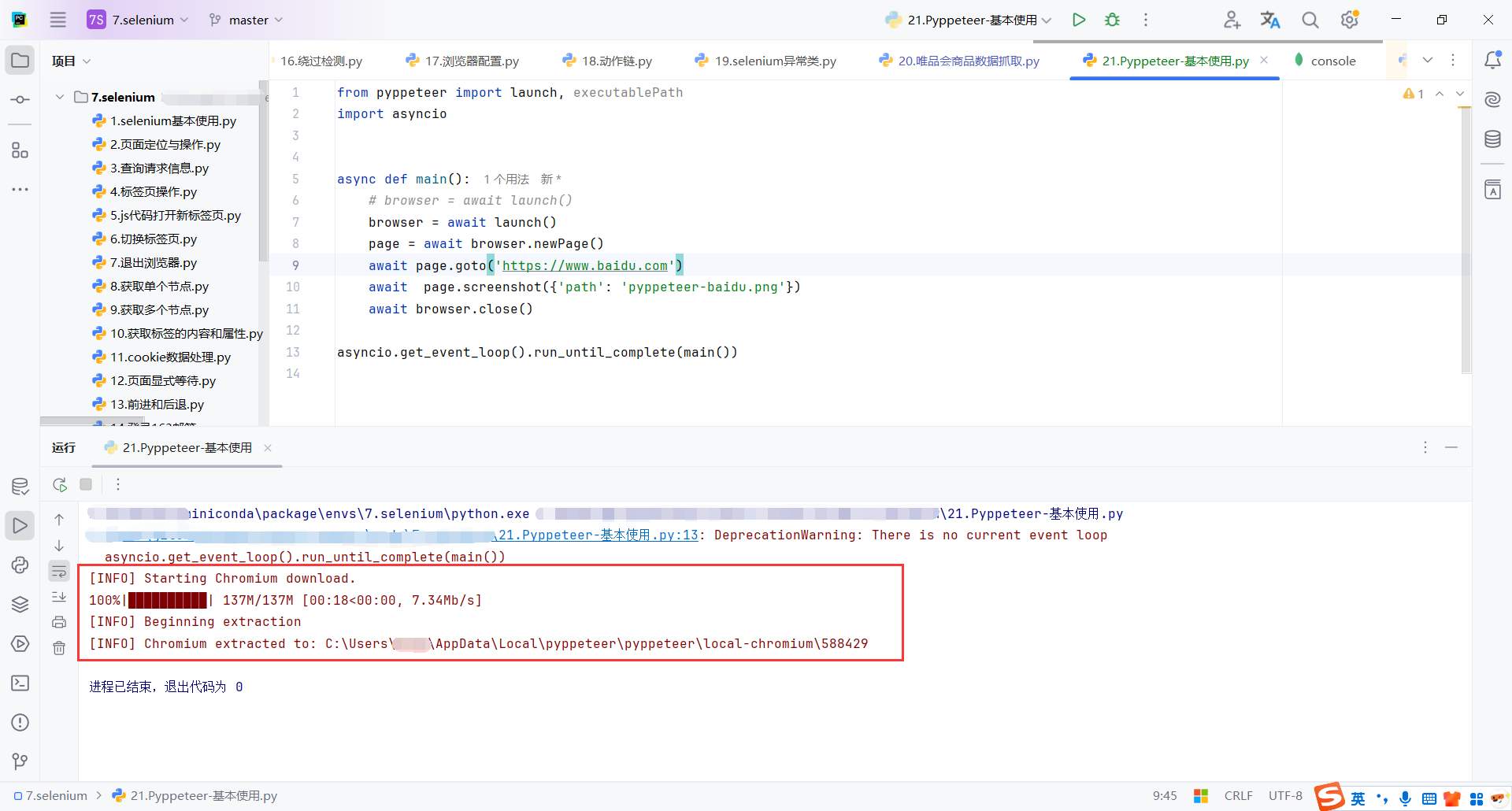Image resolution: width=1512 pixels, height=811 pixels.
Task: Switch to the console editor tab
Action: [1326, 61]
